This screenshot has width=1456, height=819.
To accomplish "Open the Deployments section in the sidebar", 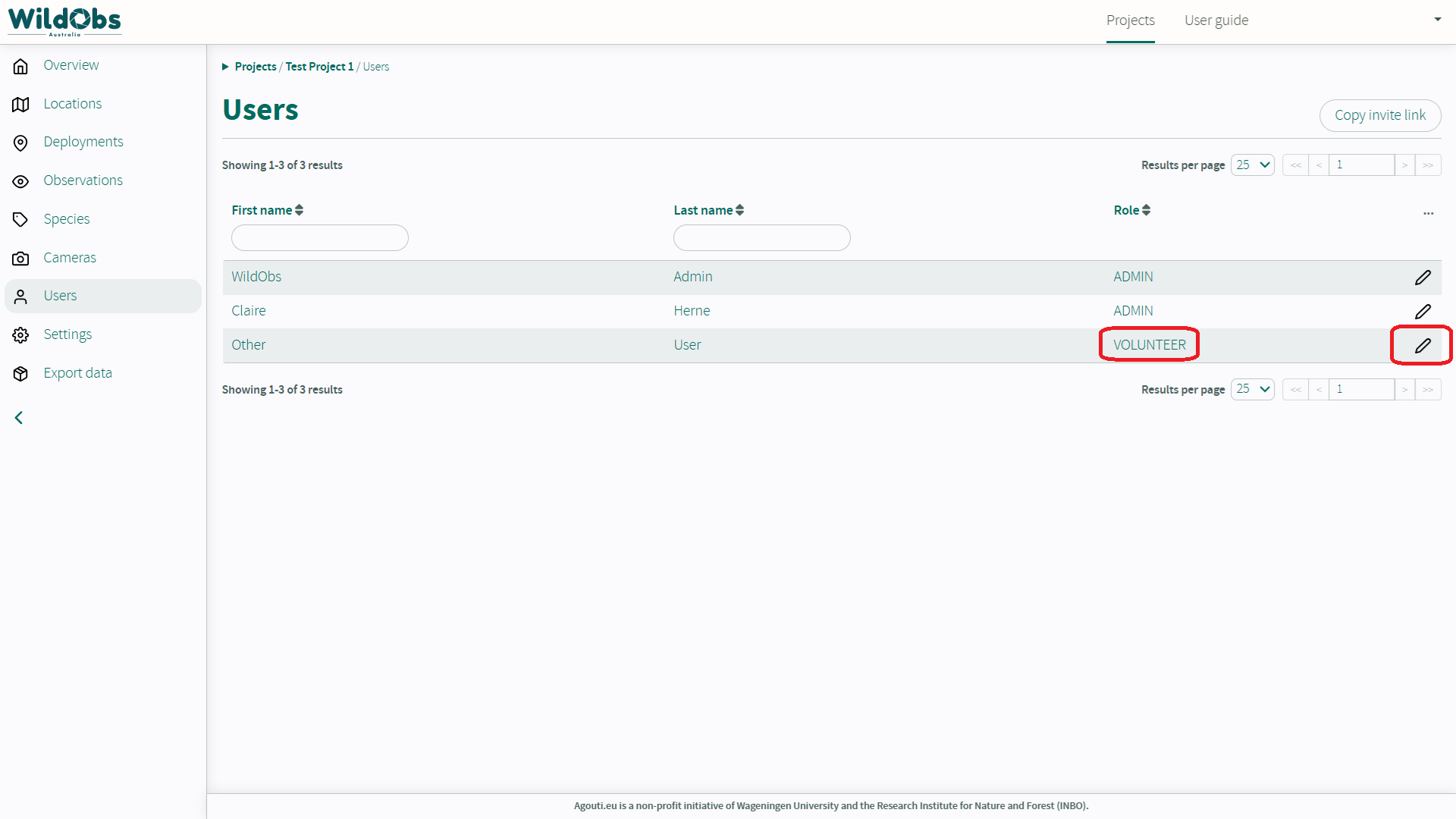I will pos(83,142).
